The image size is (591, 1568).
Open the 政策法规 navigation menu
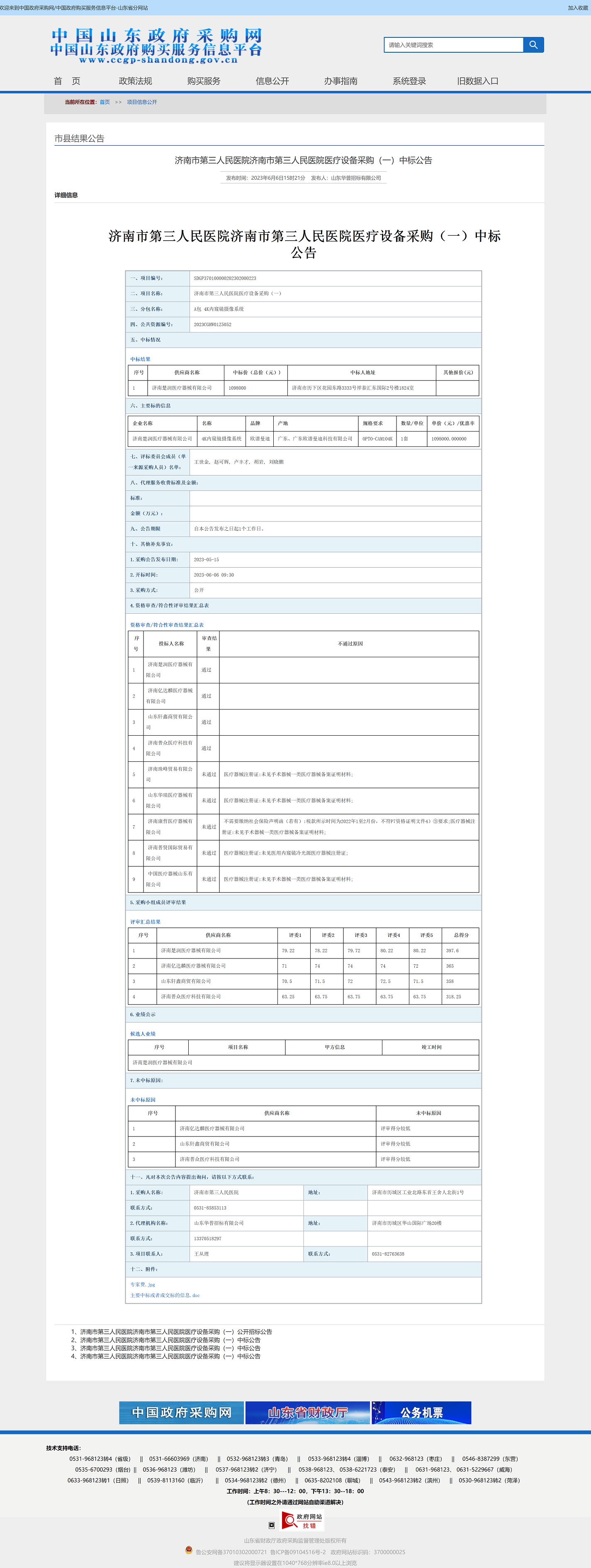click(135, 81)
